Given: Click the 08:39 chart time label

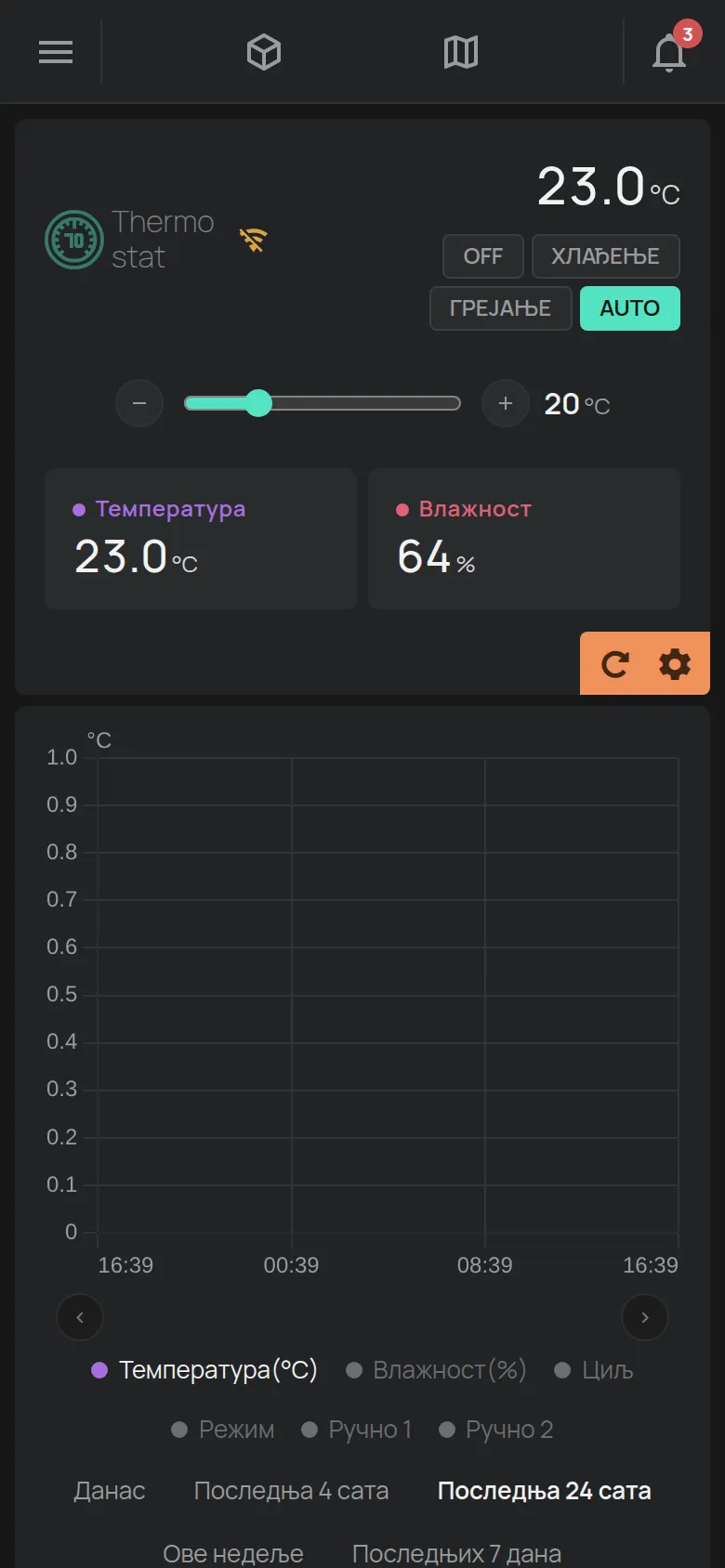Looking at the screenshot, I should (484, 1265).
